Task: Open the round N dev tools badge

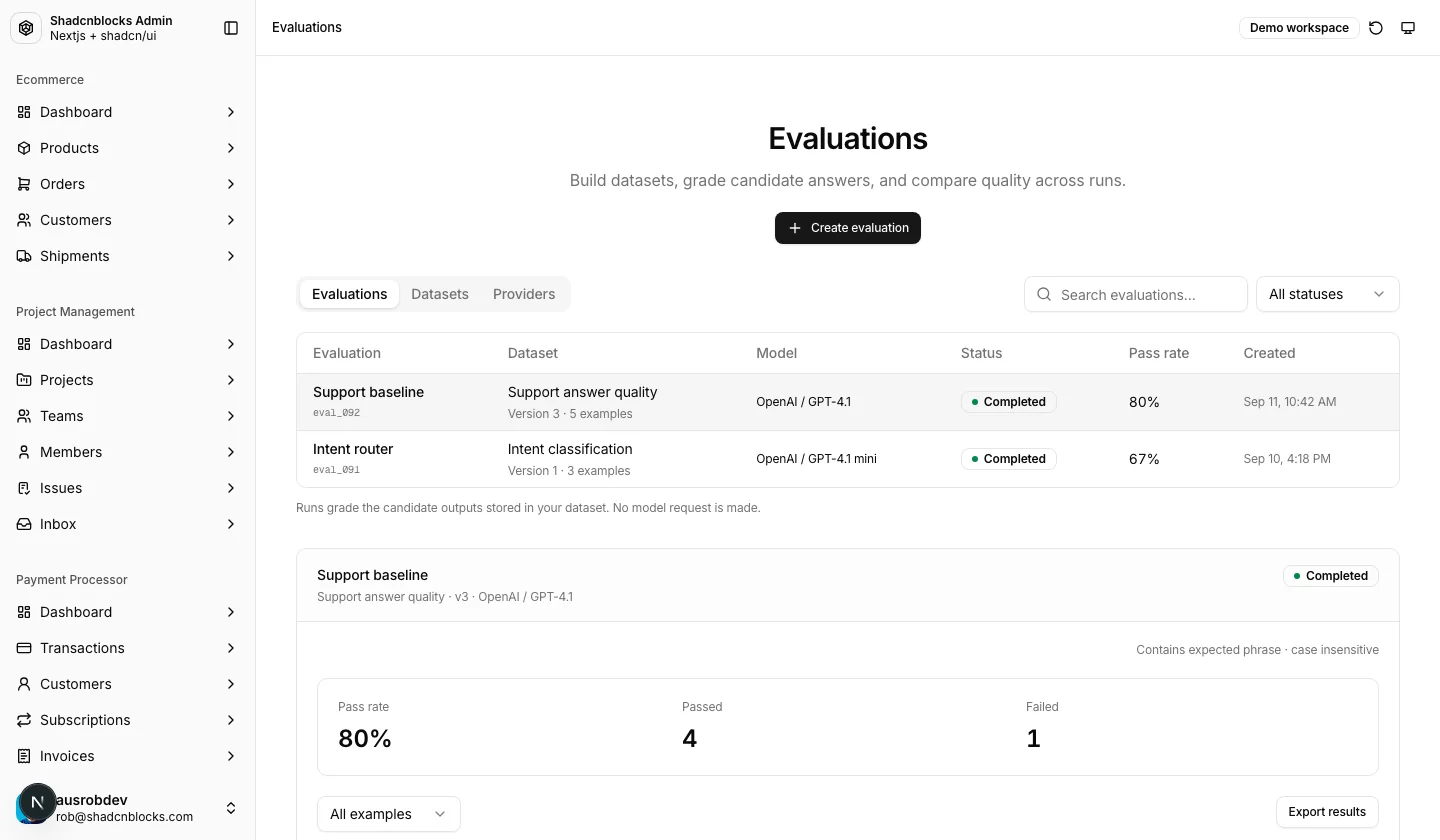Action: [38, 802]
